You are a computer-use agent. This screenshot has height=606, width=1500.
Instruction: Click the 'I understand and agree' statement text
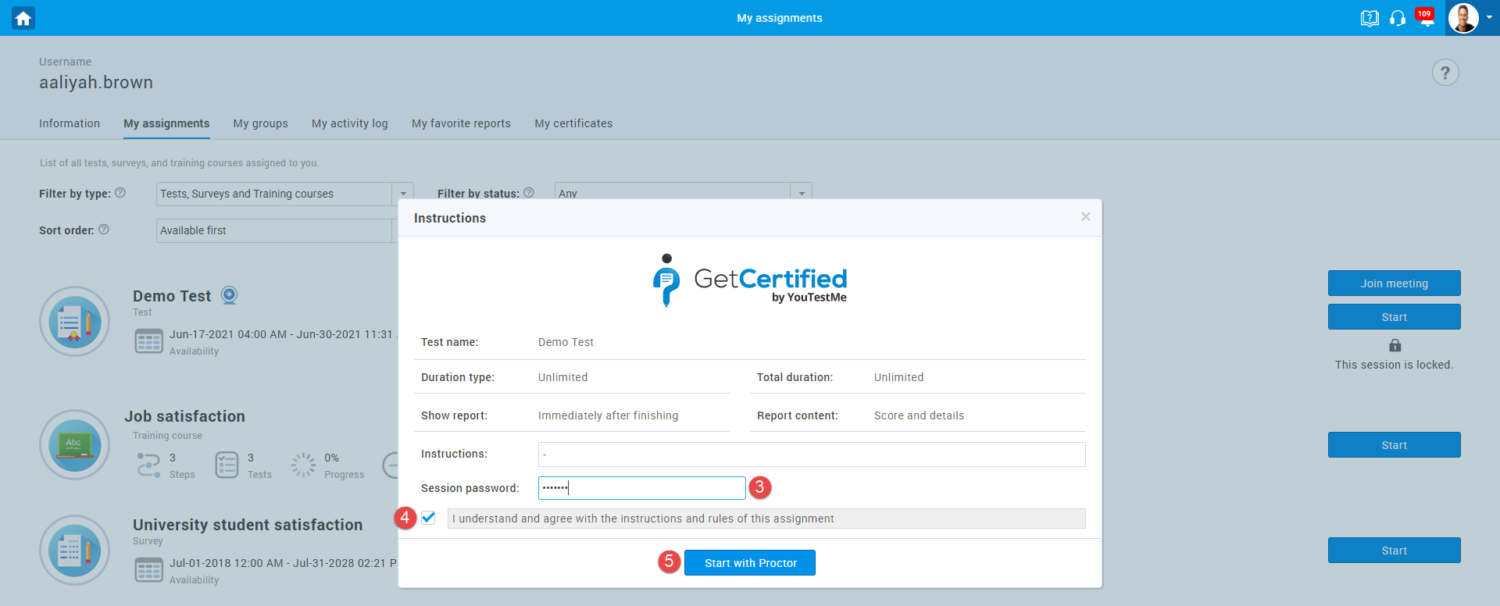(x=644, y=519)
